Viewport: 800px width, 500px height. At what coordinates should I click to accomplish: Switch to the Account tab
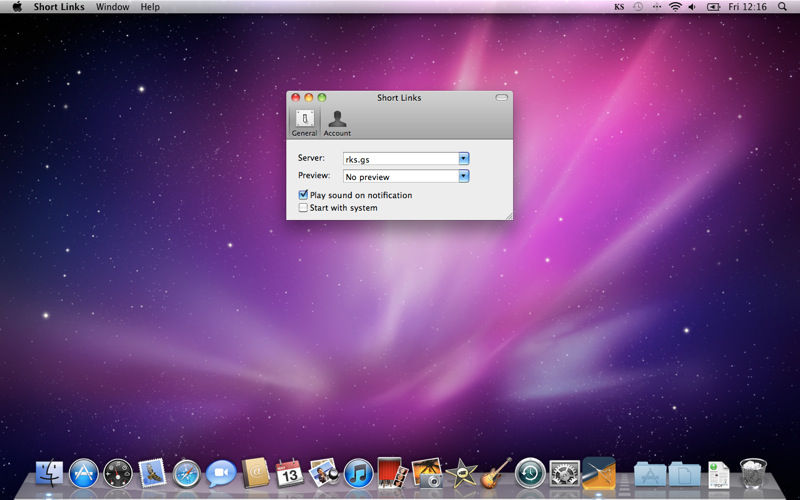[x=337, y=123]
